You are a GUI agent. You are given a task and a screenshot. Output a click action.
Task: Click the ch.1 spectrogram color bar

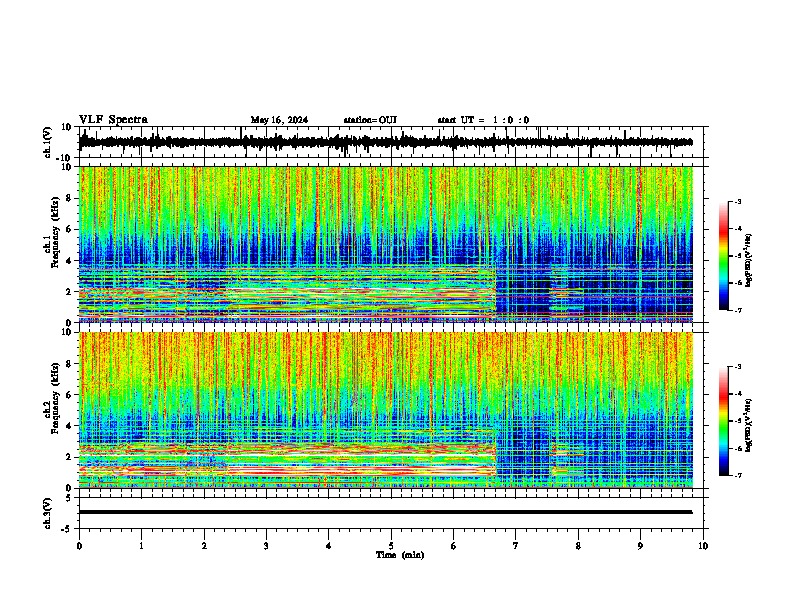tap(724, 256)
